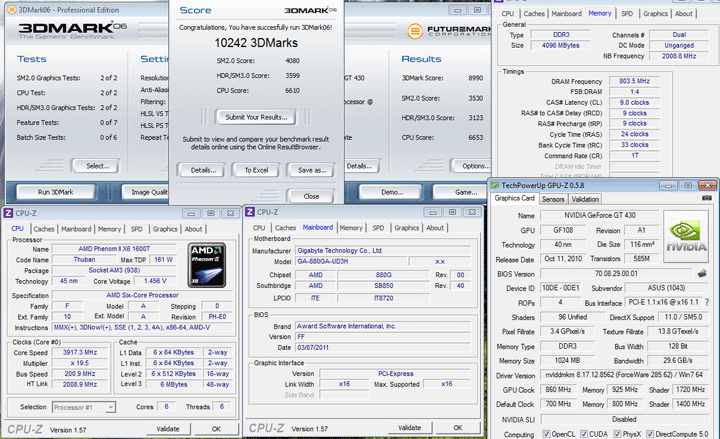Open Options in the Results panel

[473, 166]
